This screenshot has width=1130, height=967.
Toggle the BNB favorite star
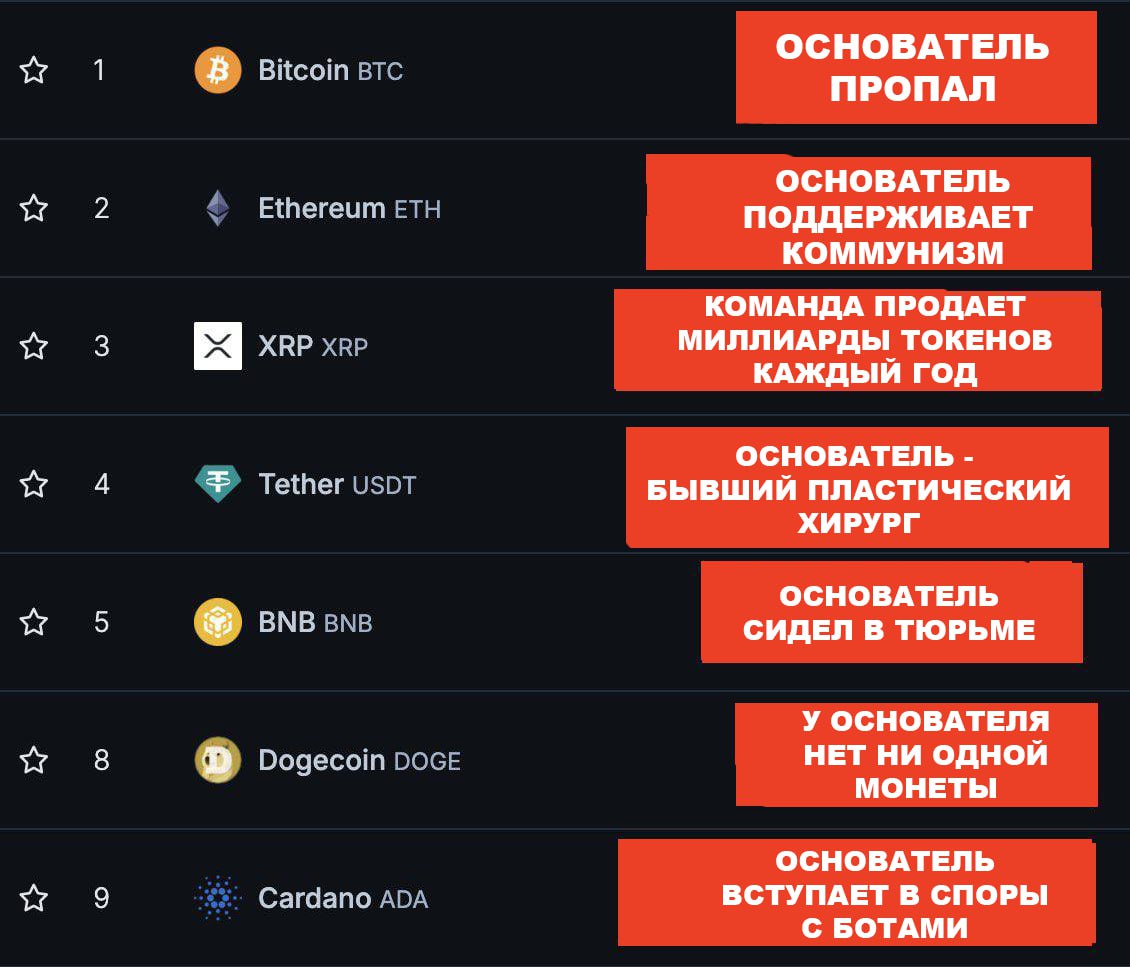tap(34, 623)
